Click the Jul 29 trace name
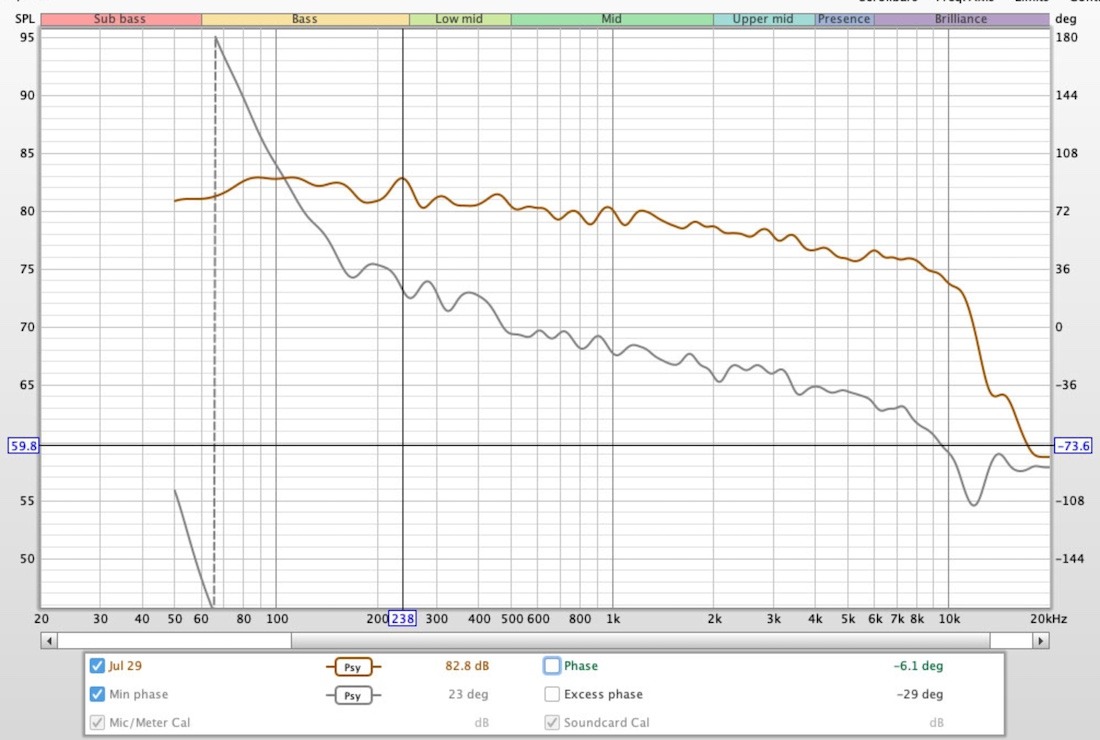1100x740 pixels. point(126,666)
